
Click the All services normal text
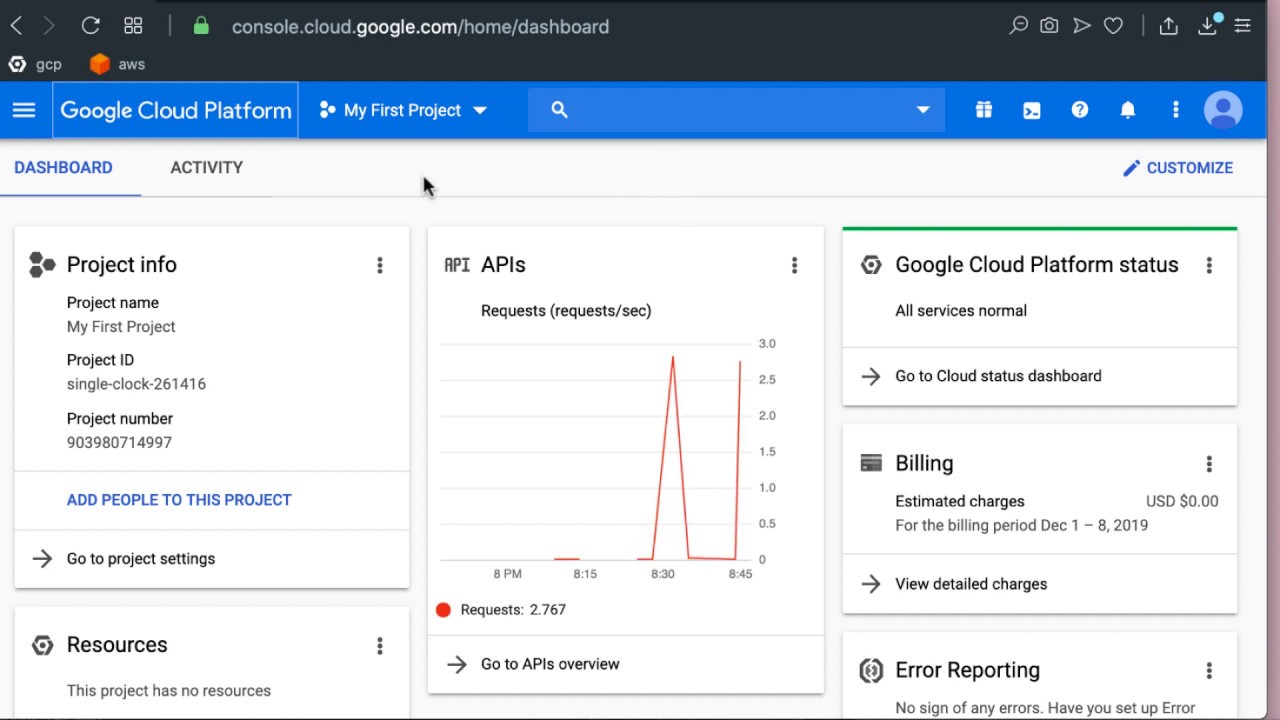pos(961,311)
